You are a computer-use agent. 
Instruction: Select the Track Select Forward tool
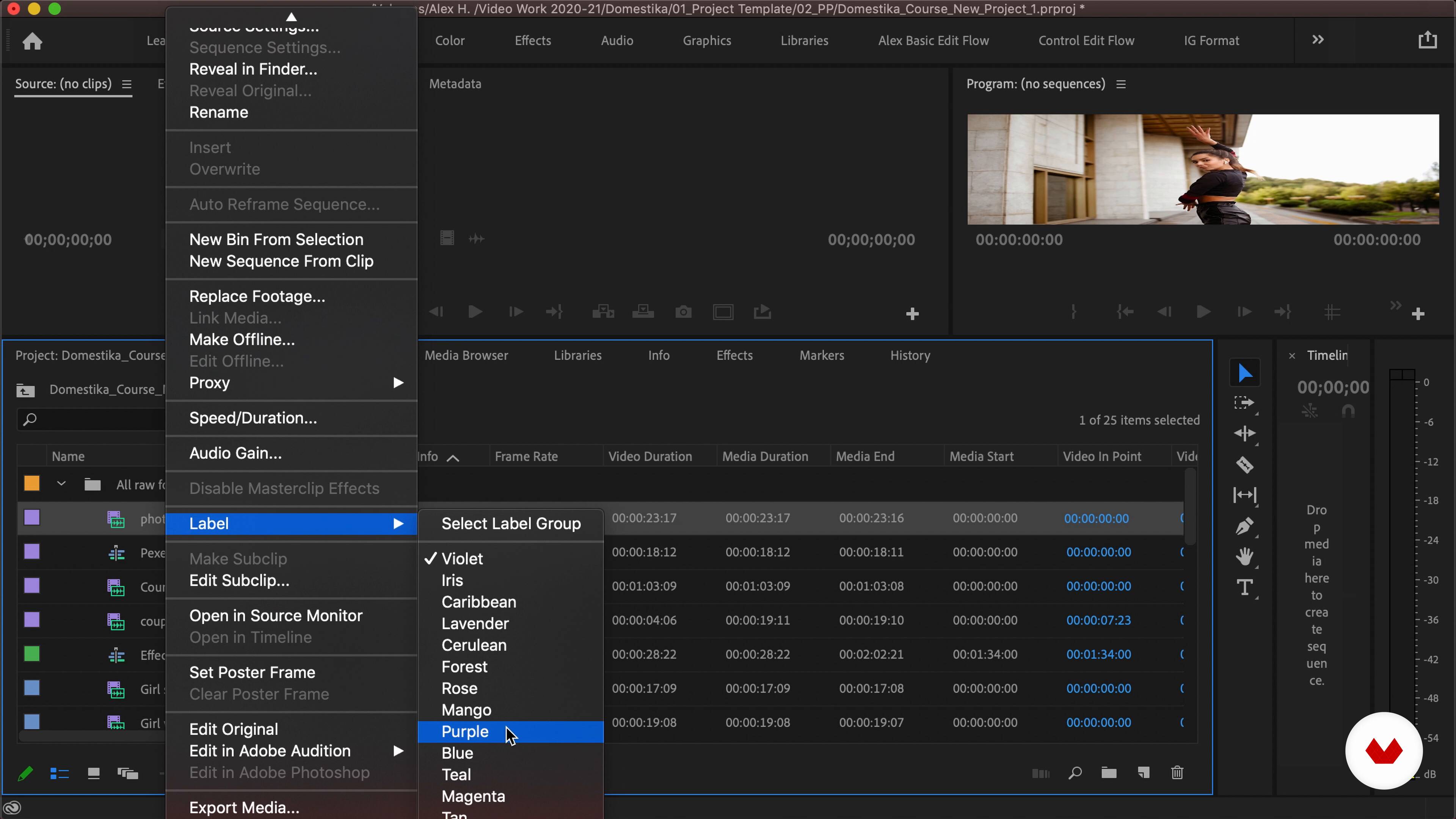pyautogui.click(x=1244, y=403)
